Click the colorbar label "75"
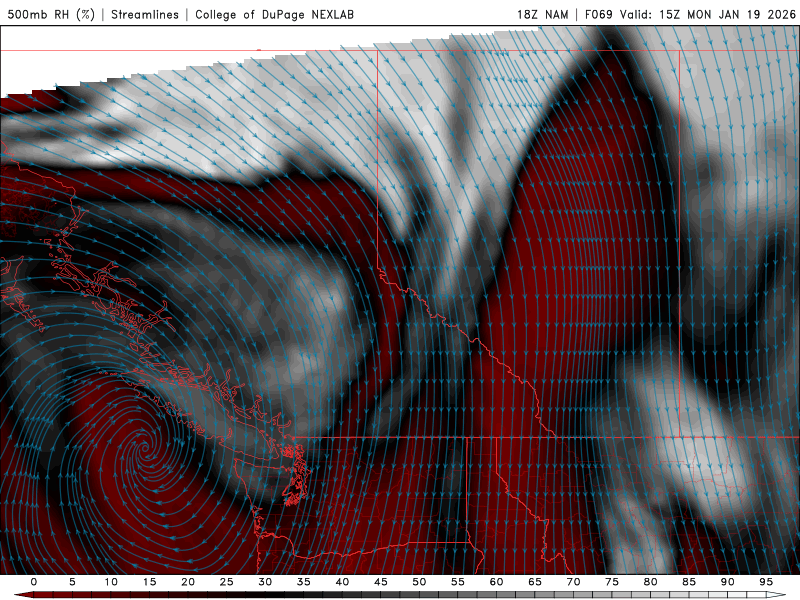The height and width of the screenshot is (600, 800). (612, 582)
